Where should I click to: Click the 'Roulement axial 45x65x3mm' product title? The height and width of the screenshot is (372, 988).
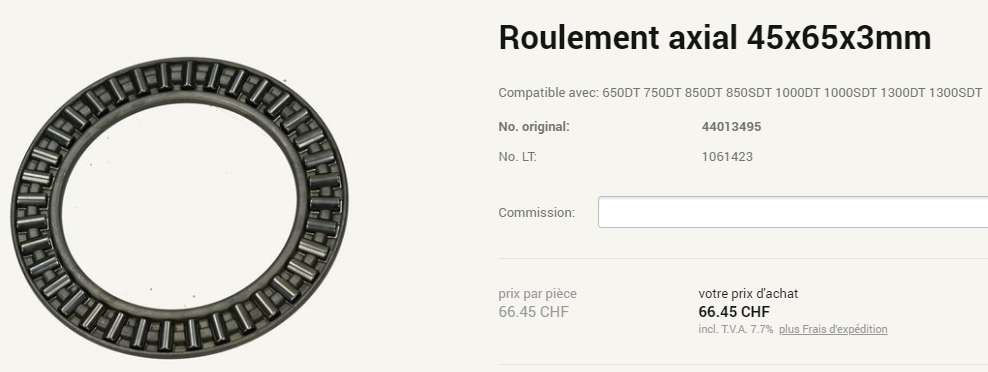point(715,38)
